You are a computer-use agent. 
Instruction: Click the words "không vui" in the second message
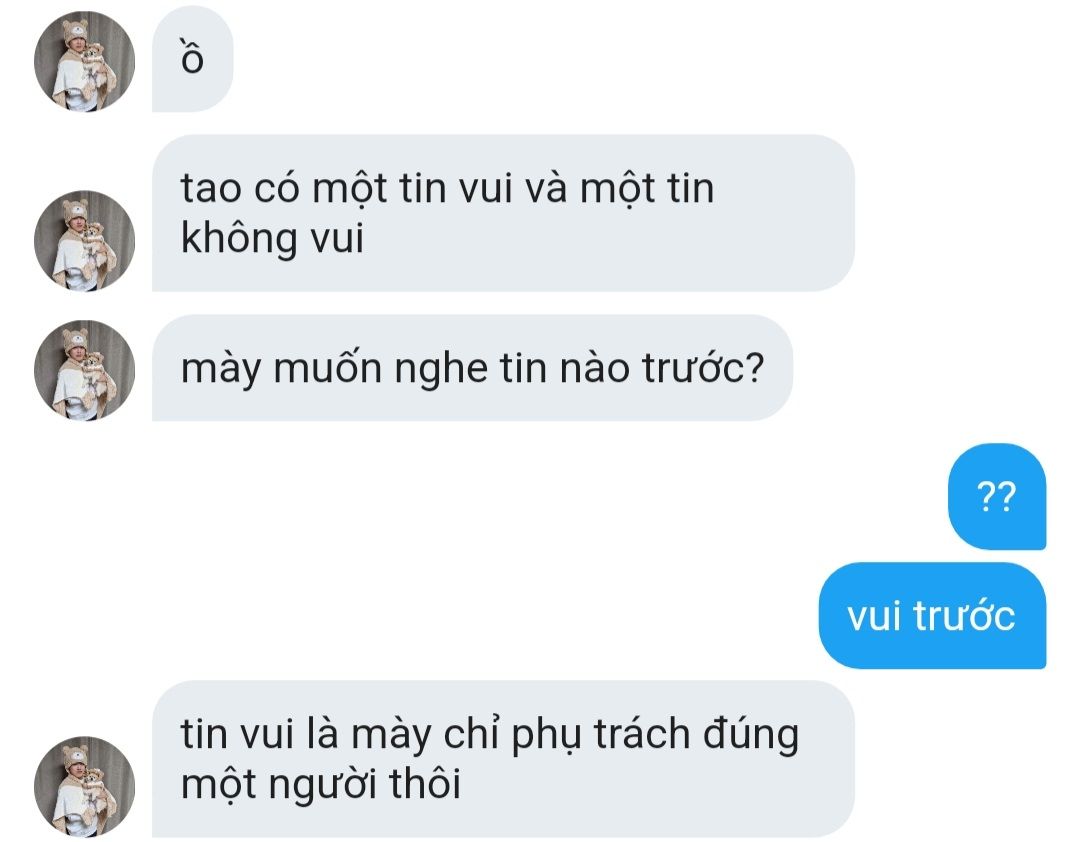272,238
